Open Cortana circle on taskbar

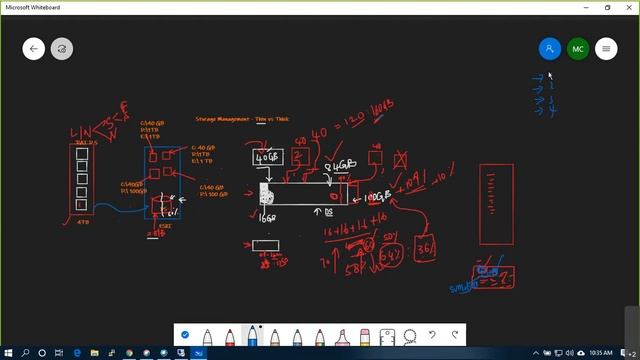point(42,353)
